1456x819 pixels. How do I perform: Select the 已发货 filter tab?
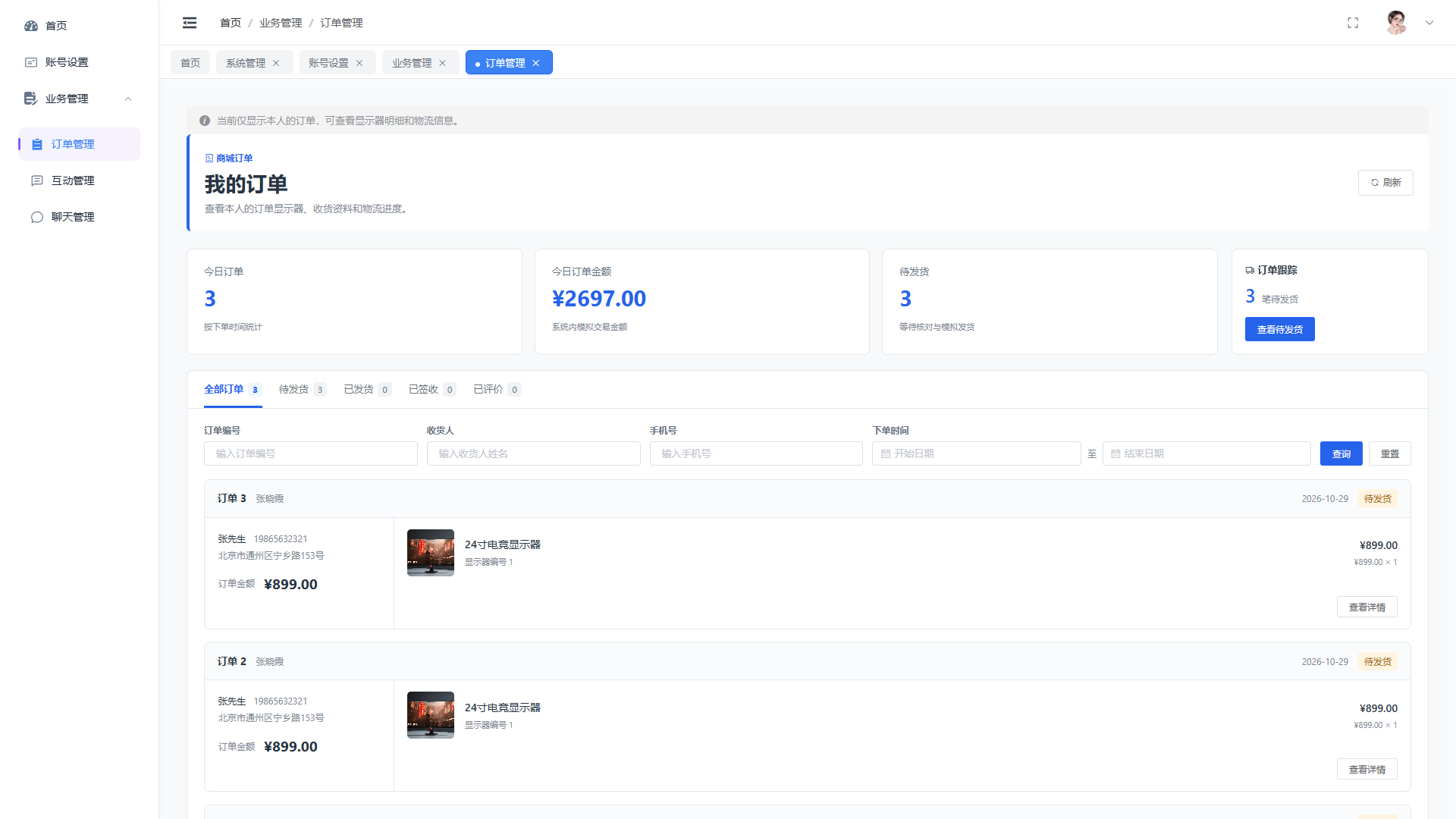click(367, 389)
